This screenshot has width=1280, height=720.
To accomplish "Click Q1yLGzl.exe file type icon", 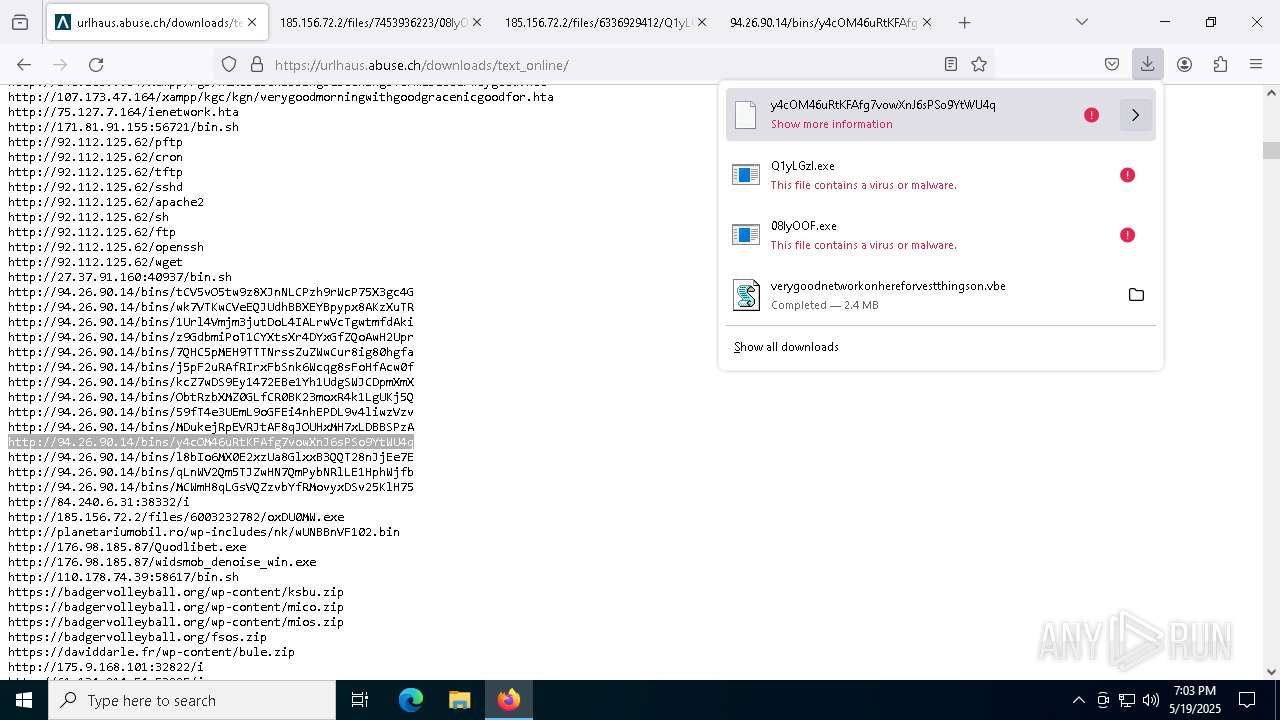I will point(746,175).
